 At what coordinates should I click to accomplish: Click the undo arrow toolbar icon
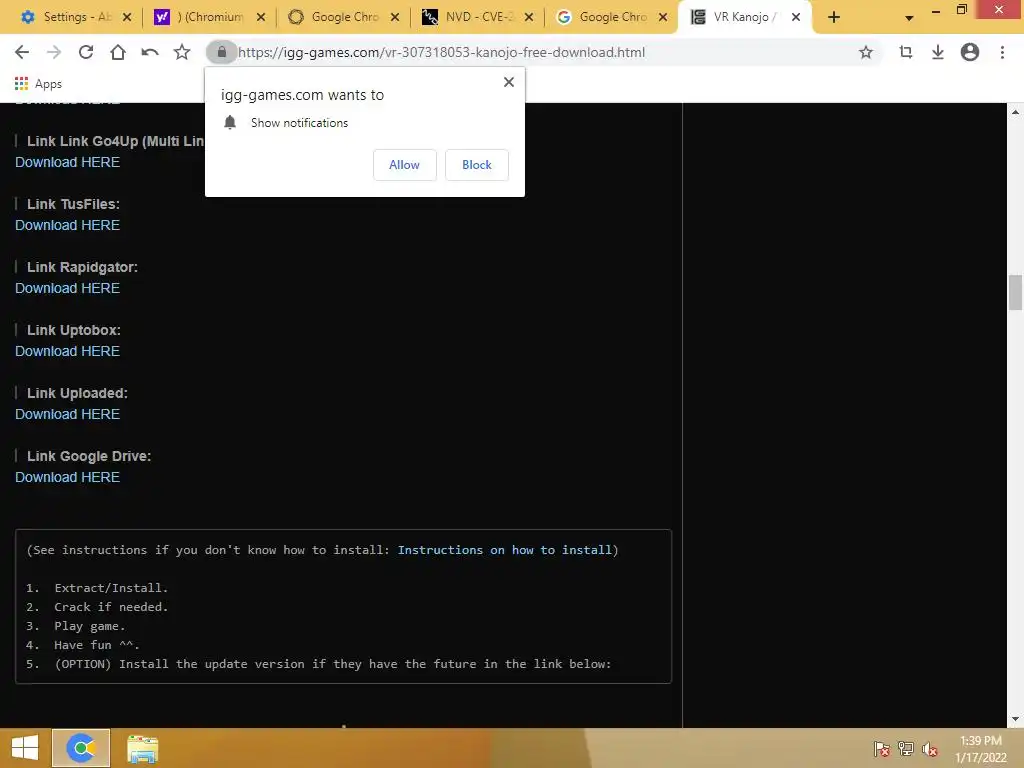pyautogui.click(x=150, y=52)
